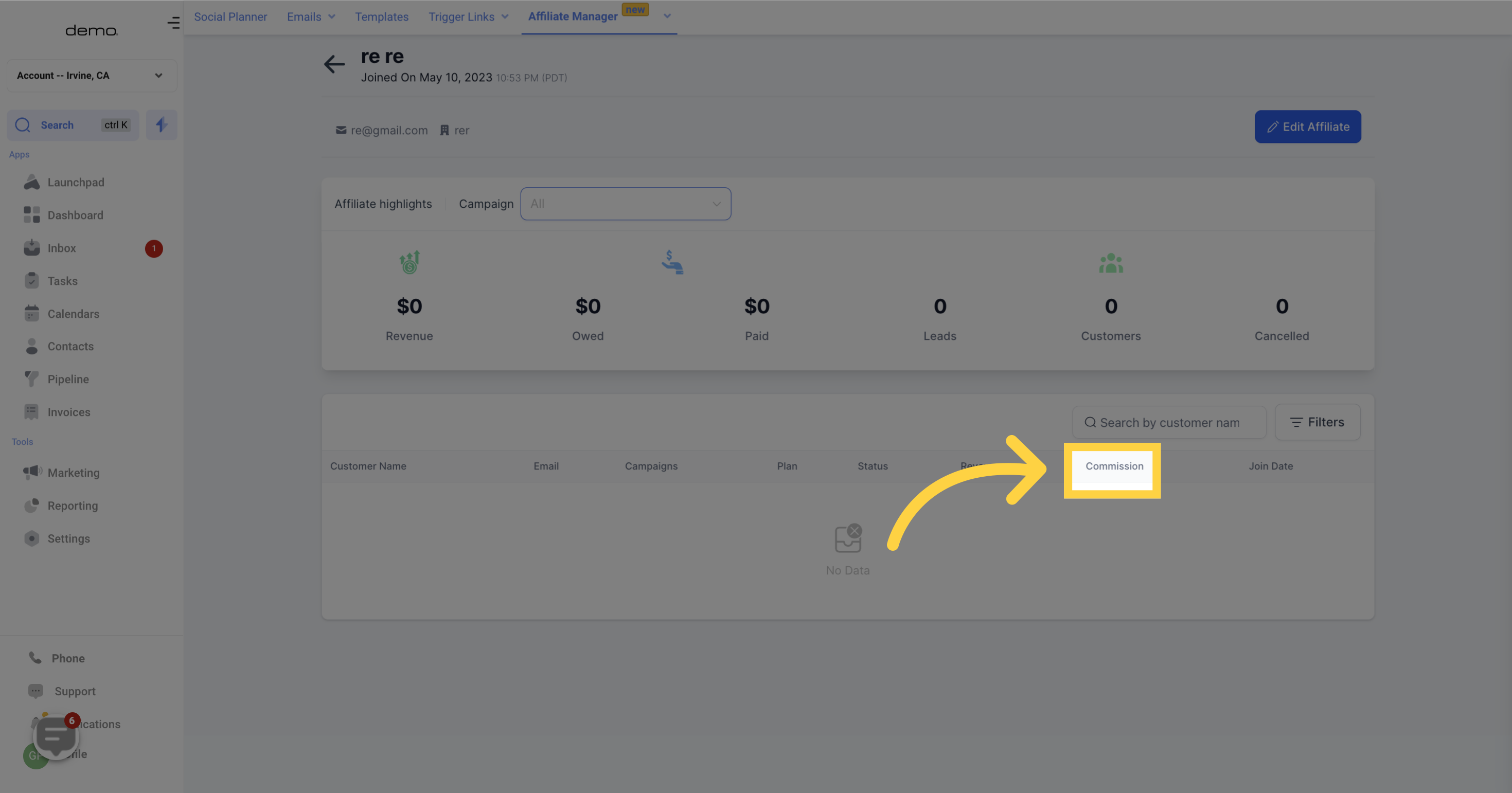Open the Campaign All dropdown
The width and height of the screenshot is (1512, 793).
coord(625,204)
